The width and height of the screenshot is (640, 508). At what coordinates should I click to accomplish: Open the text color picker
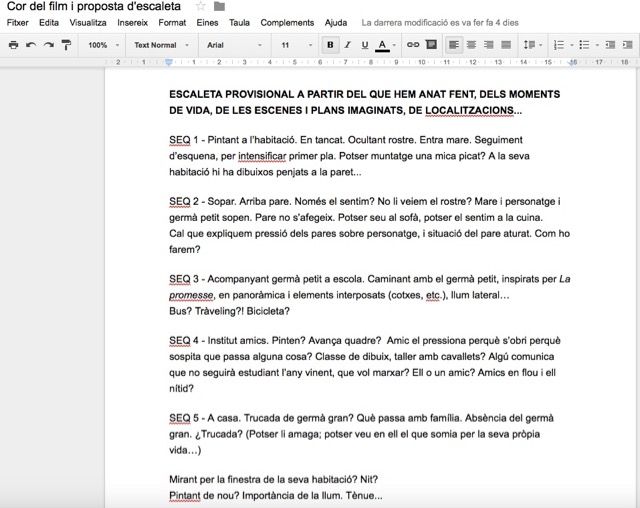[382, 45]
